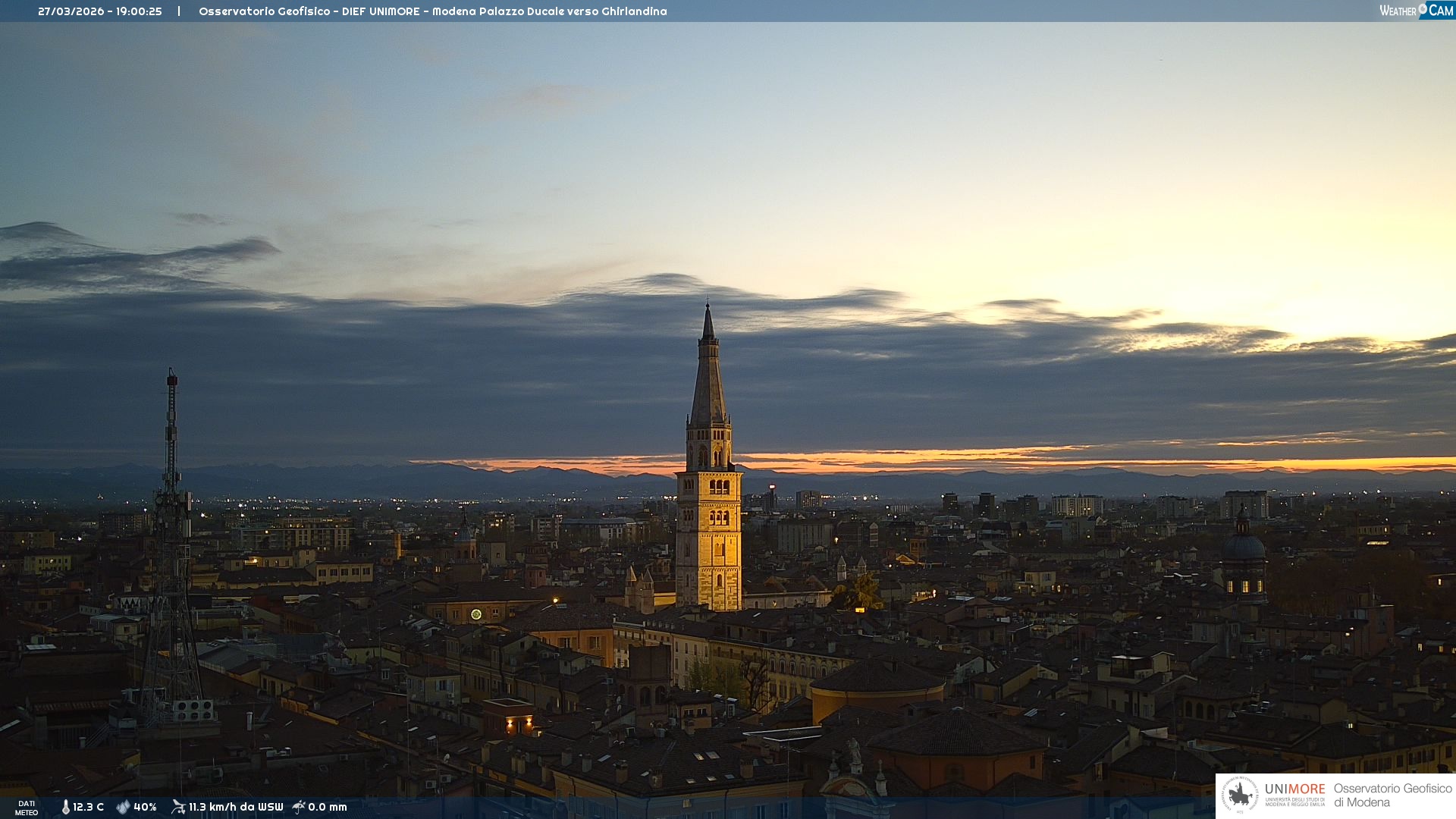This screenshot has height=819, width=1456.
Task: Click the WeatherCam logo
Action: point(1415,11)
